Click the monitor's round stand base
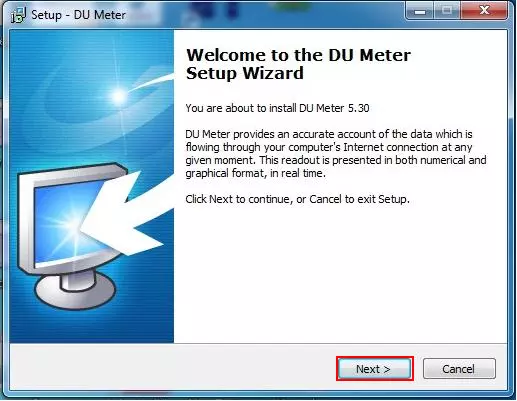Image resolution: width=517 pixels, height=401 pixels. tap(75, 291)
